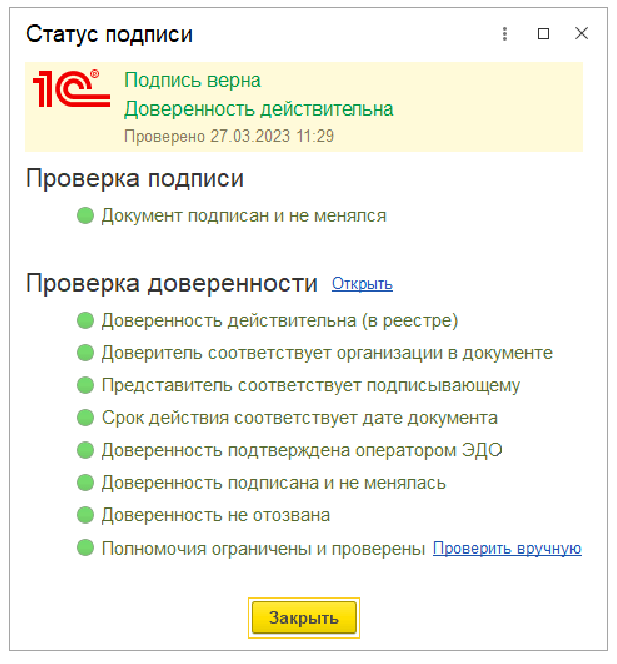Open the three-dot more options menu
617x664 pixels.
pos(505,34)
